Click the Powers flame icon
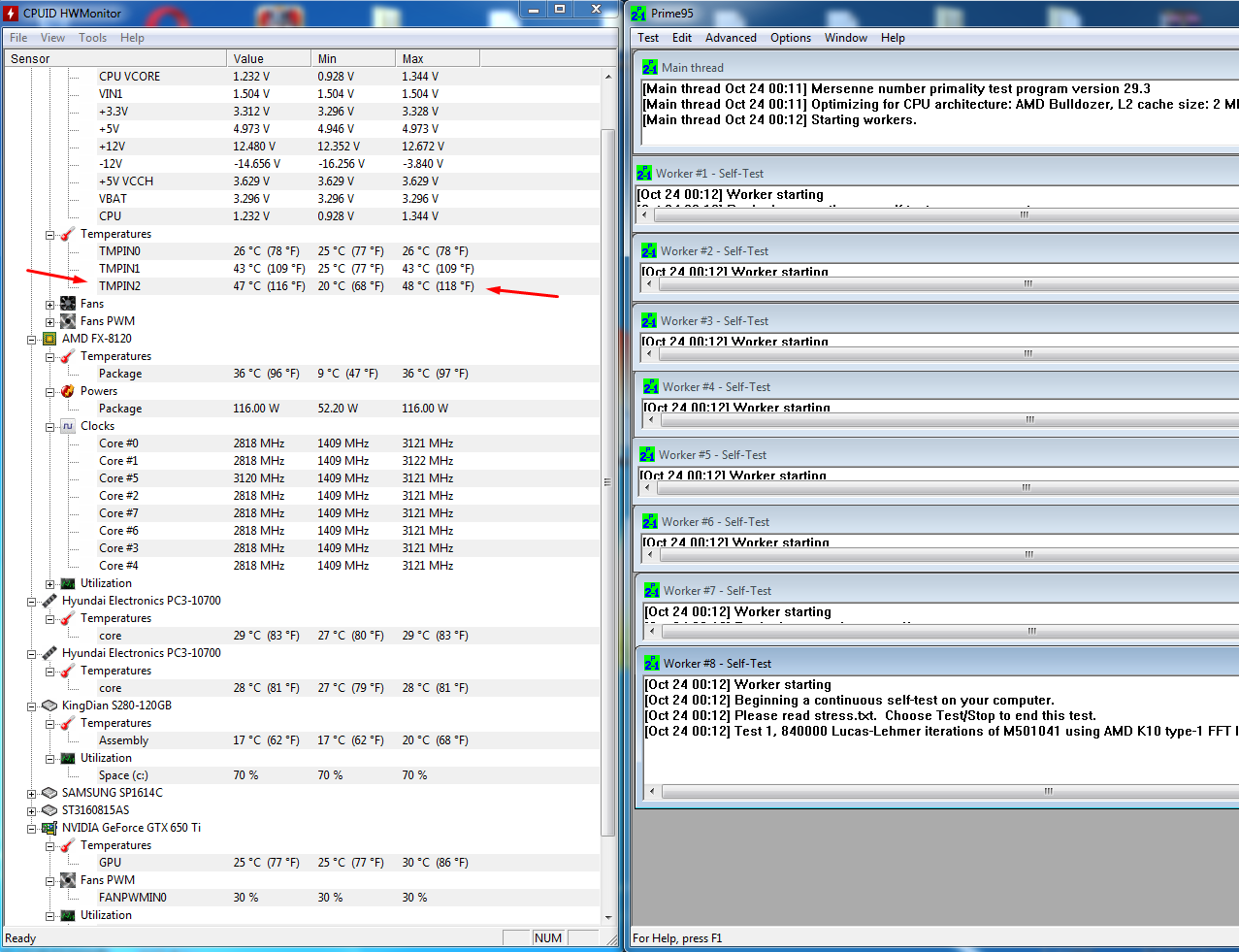This screenshot has width=1239, height=952. point(68,391)
